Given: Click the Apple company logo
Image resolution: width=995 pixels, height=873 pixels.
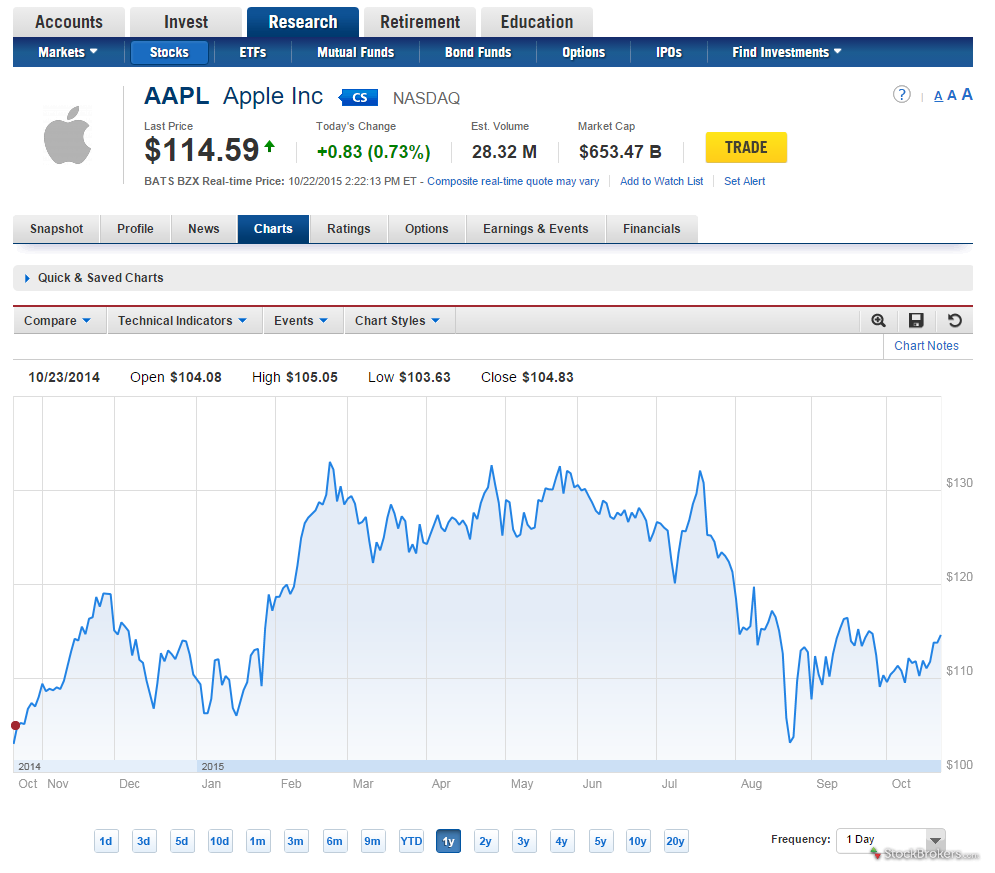Looking at the screenshot, I should tap(67, 135).
